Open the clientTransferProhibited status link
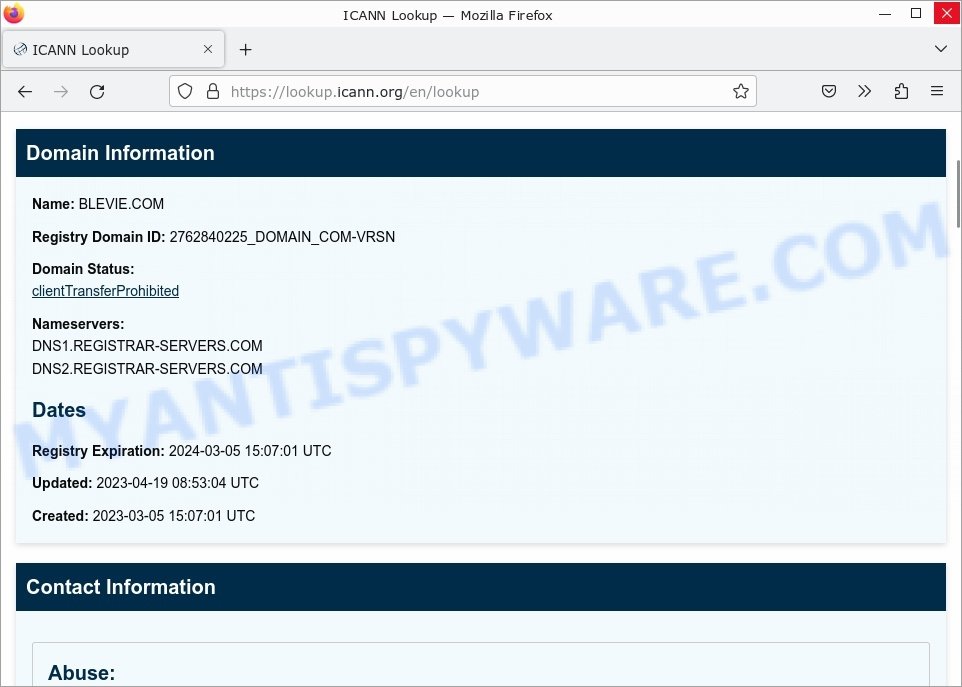Image resolution: width=962 pixels, height=687 pixels. 106,291
